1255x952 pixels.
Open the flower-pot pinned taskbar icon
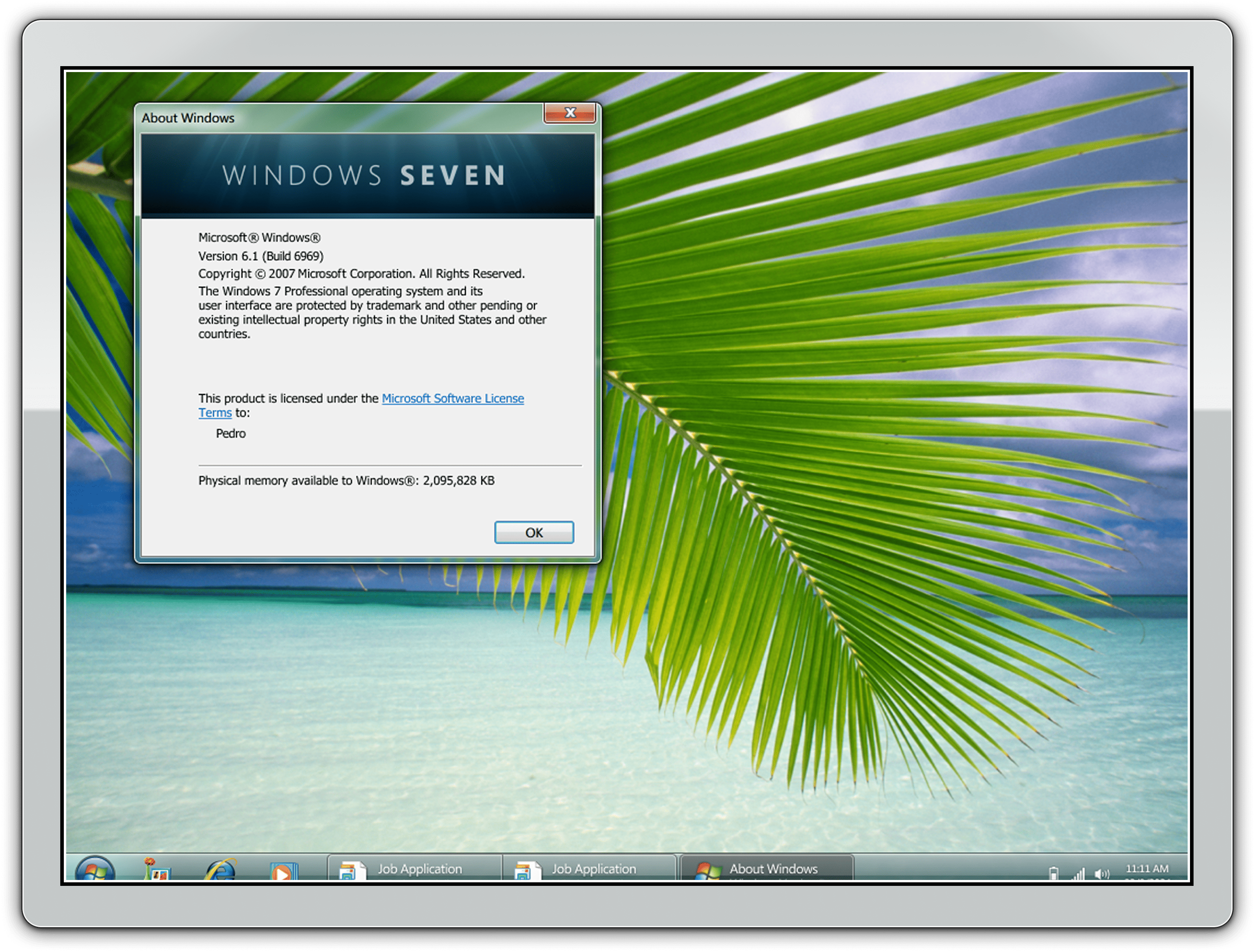[x=157, y=869]
